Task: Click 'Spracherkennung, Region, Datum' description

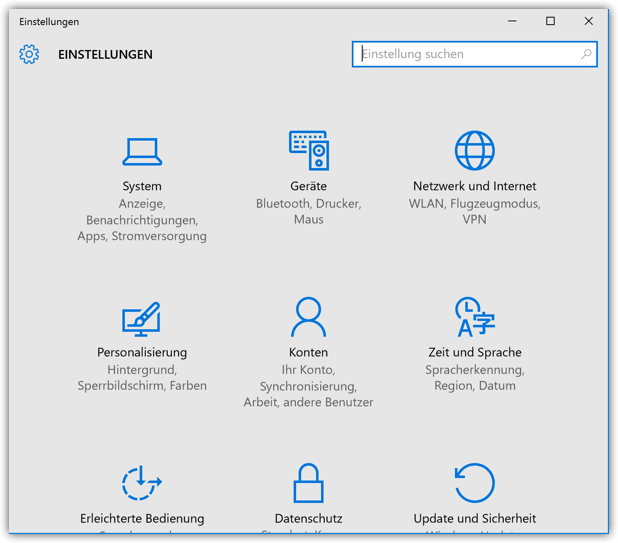Action: (x=475, y=378)
